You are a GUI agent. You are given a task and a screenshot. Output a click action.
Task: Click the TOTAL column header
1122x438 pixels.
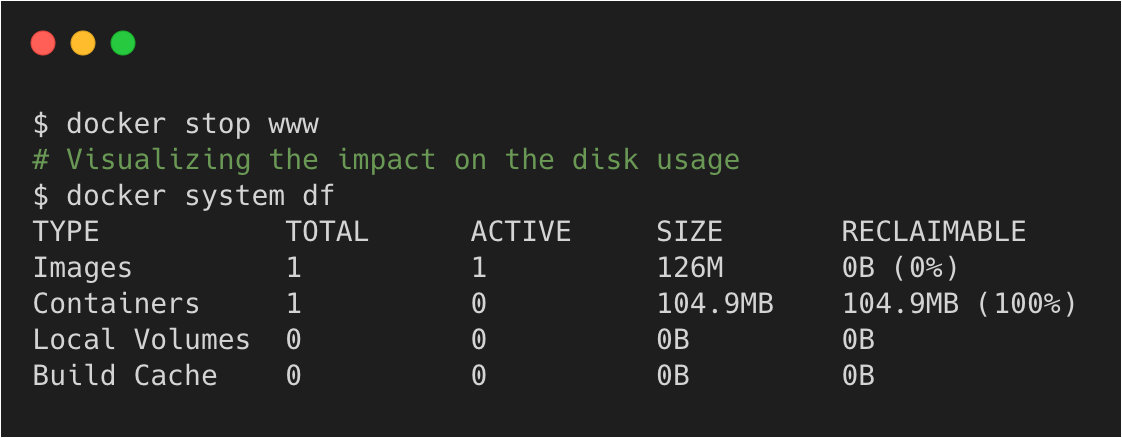[x=327, y=232]
